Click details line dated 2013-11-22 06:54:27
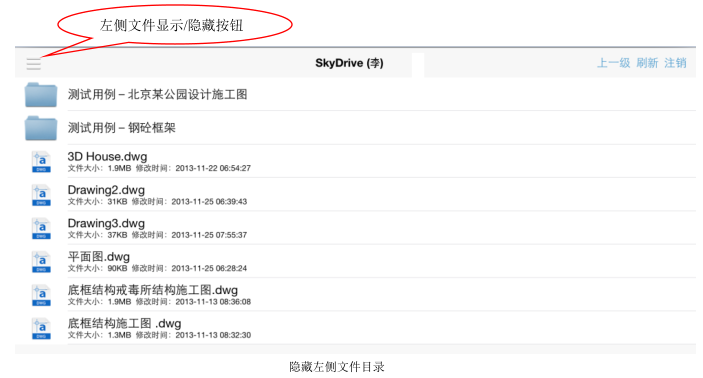The height and width of the screenshot is (378, 703). [159, 168]
